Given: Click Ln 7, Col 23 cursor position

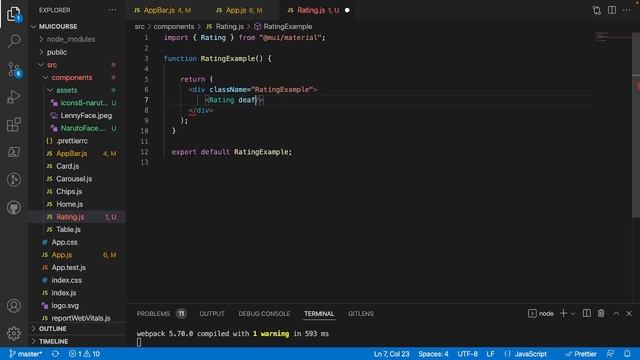Looking at the screenshot, I should (x=391, y=354).
